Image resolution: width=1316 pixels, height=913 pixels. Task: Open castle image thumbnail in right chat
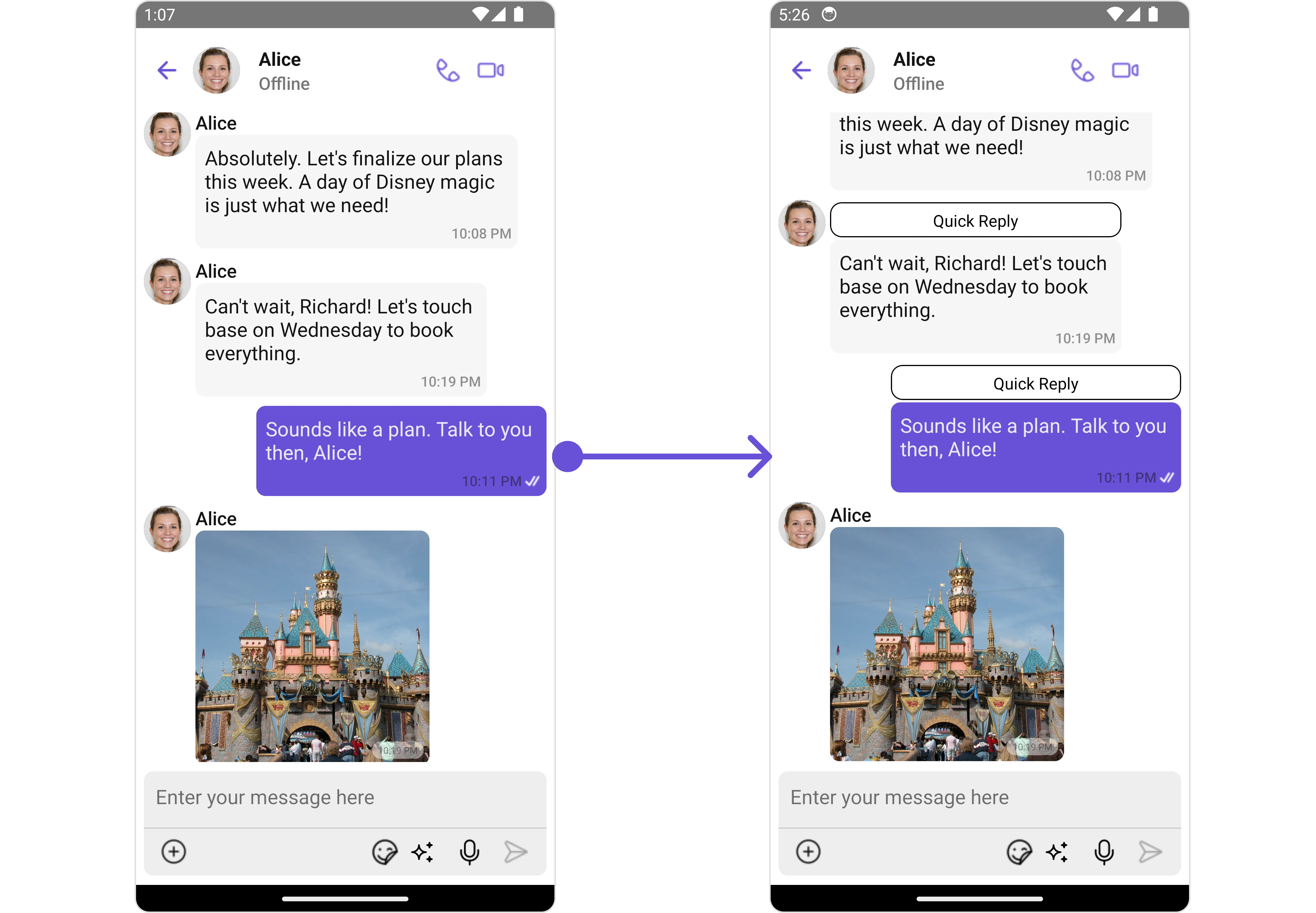click(946, 643)
